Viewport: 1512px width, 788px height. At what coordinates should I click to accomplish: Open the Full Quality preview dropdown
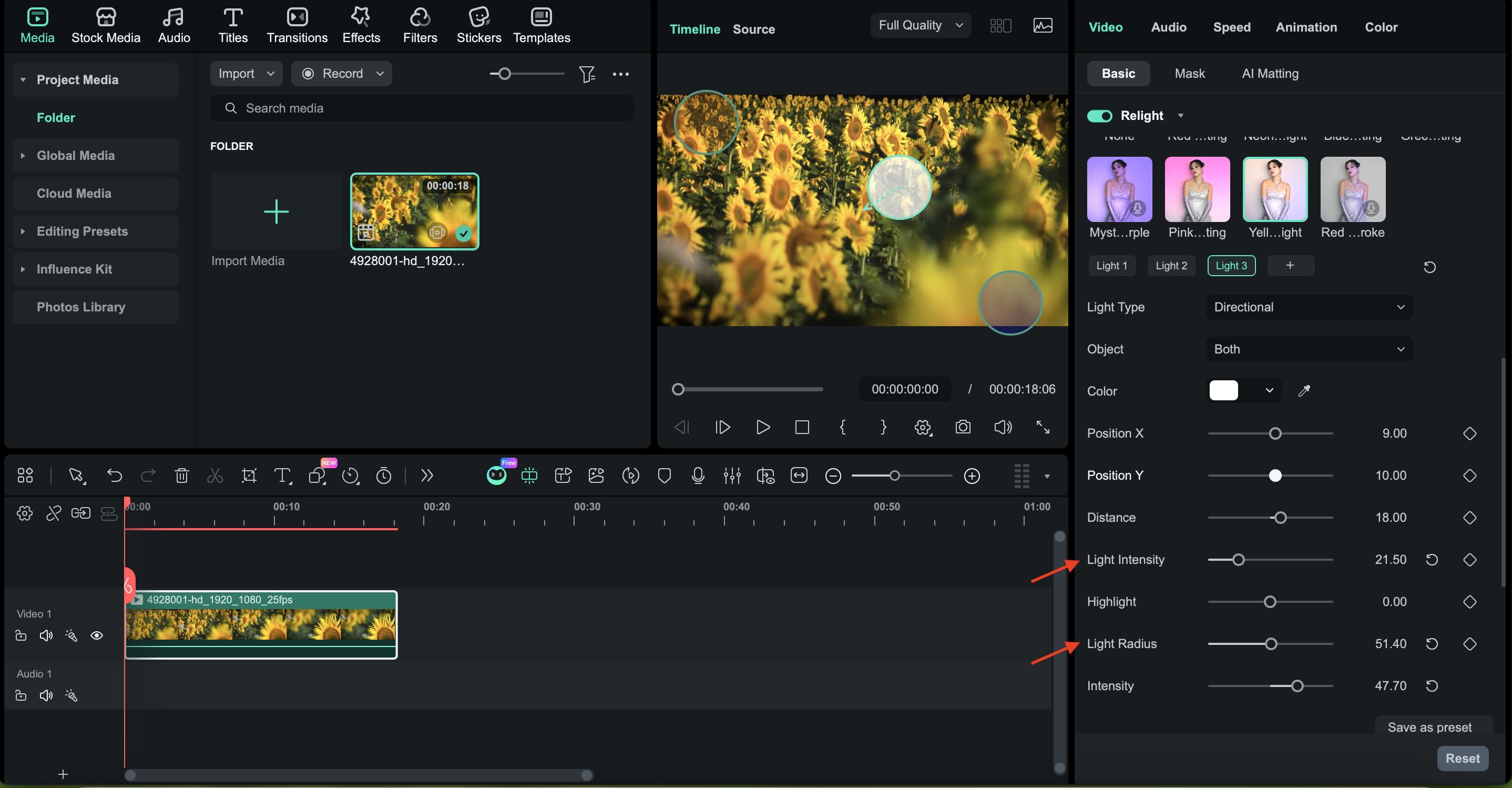coord(920,25)
